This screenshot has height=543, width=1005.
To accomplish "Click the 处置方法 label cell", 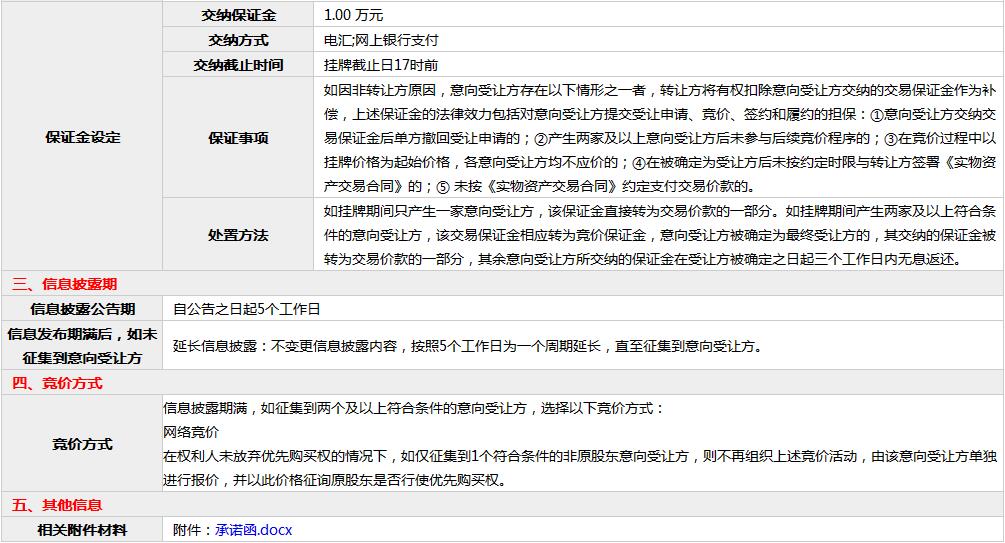I will point(238,235).
